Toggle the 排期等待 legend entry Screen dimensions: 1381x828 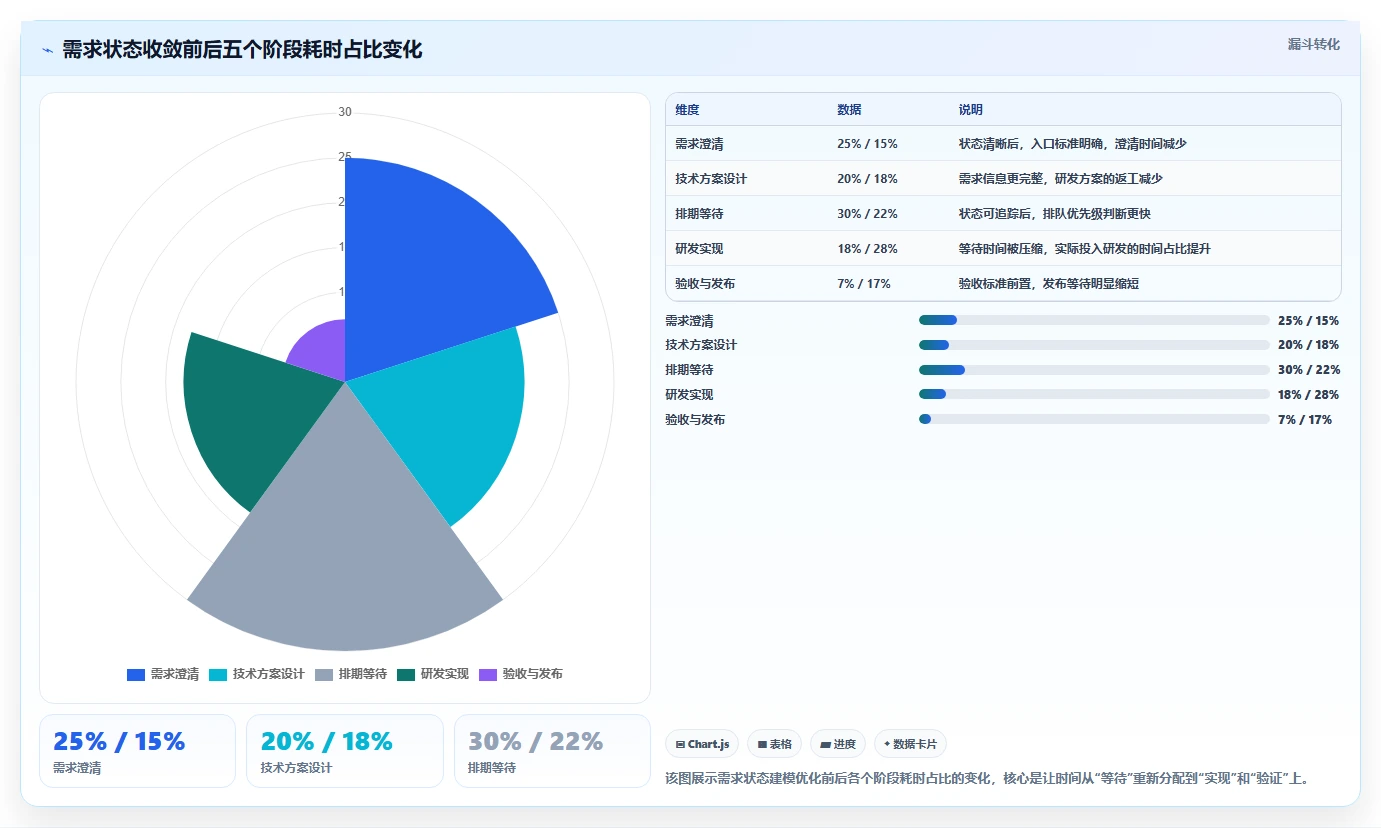tap(351, 674)
